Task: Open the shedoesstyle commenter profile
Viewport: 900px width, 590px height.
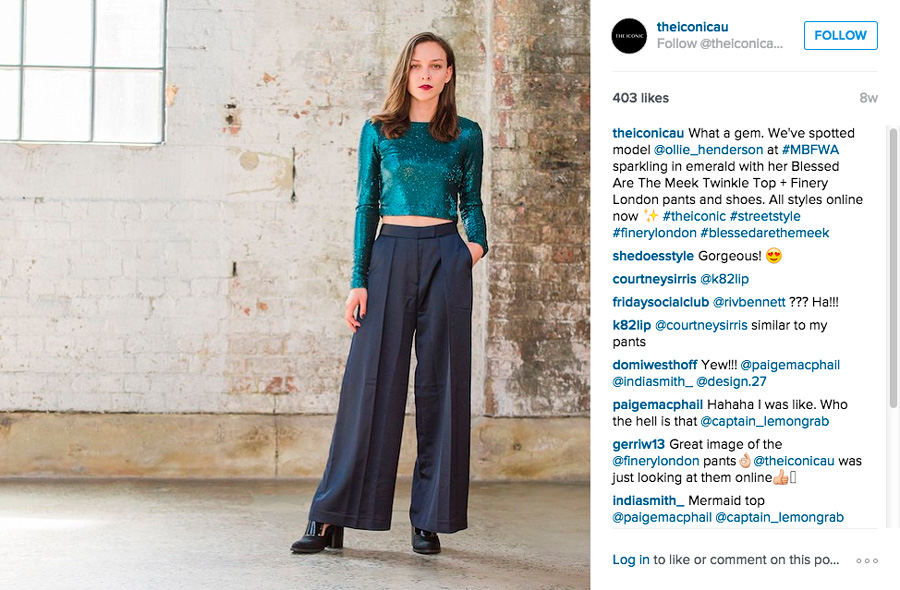Action: click(x=653, y=256)
